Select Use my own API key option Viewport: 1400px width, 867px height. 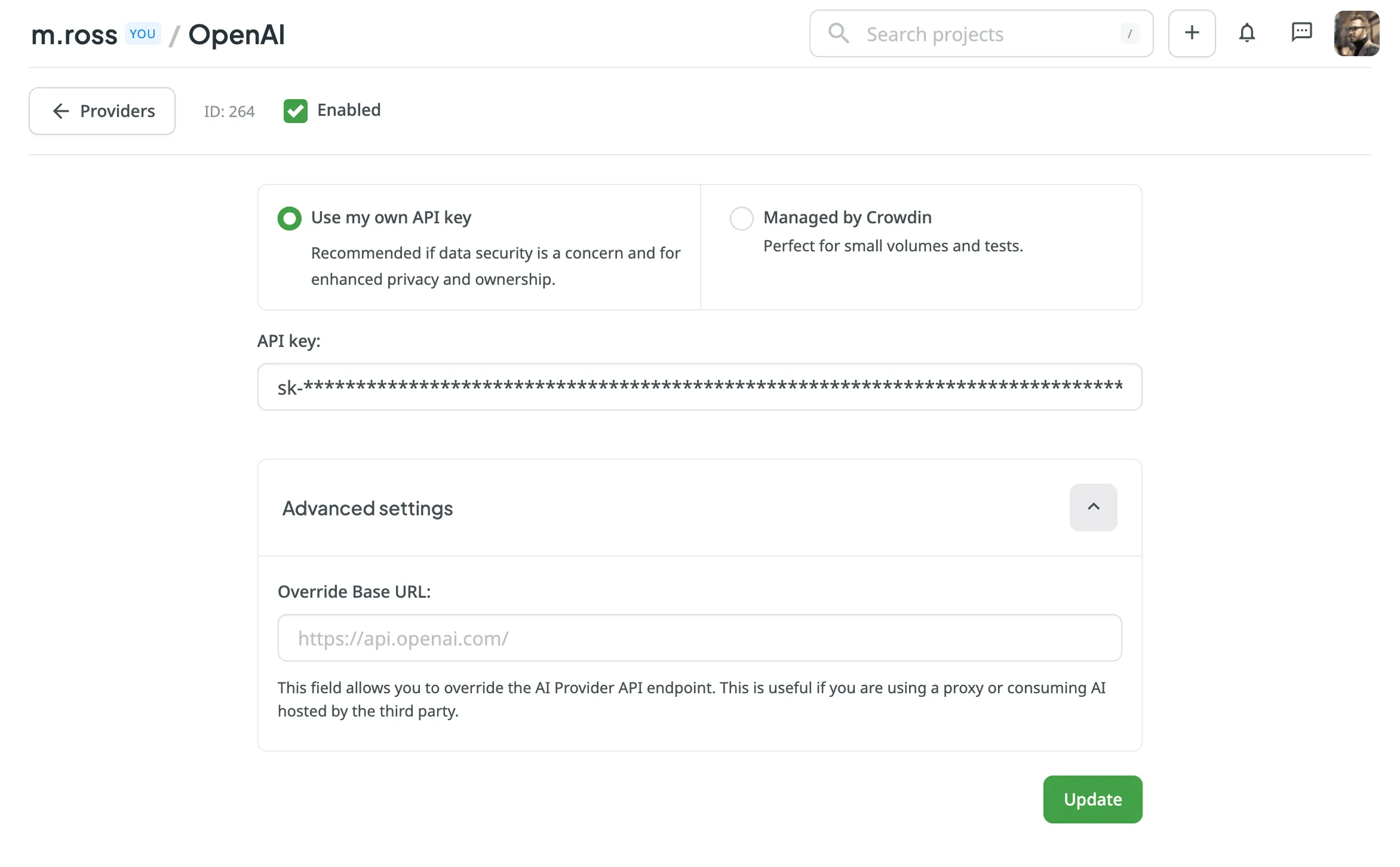point(289,219)
